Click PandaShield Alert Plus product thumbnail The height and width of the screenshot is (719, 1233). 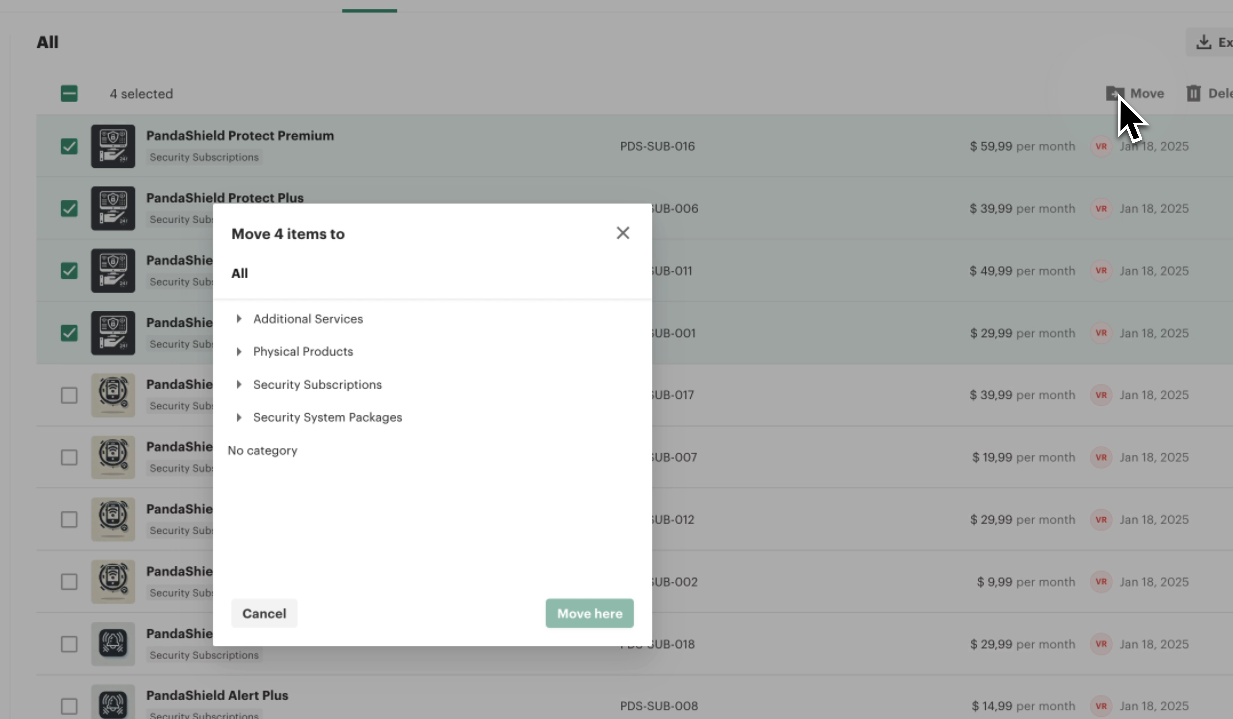click(113, 702)
